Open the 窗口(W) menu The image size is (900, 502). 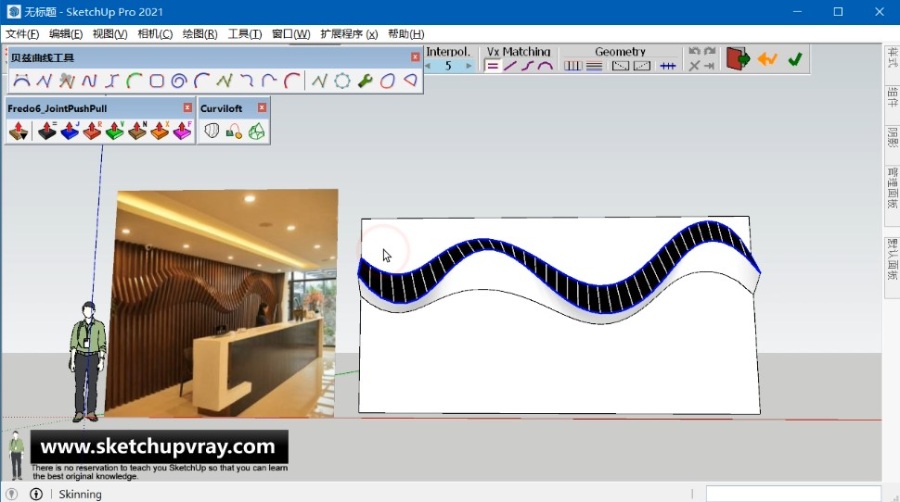[x=291, y=34]
